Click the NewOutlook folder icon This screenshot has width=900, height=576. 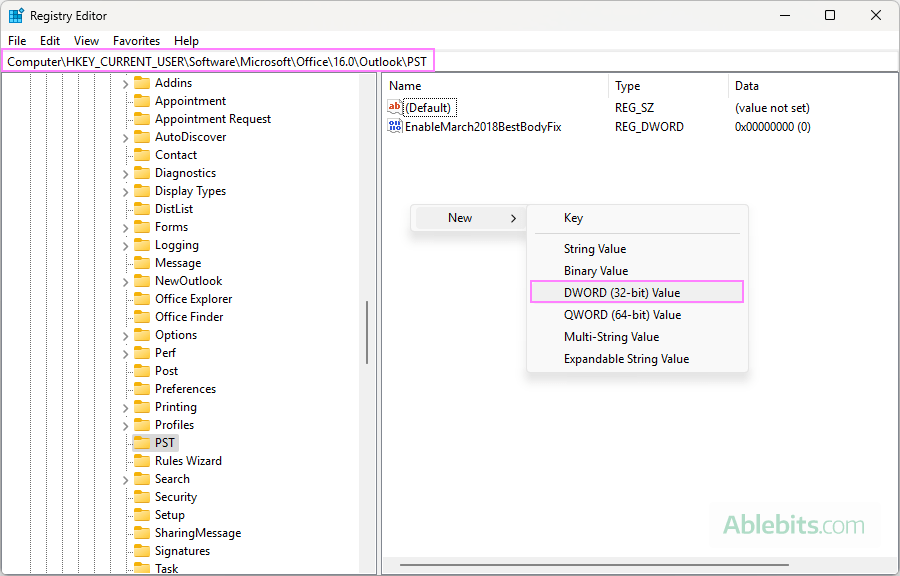pyautogui.click(x=142, y=281)
